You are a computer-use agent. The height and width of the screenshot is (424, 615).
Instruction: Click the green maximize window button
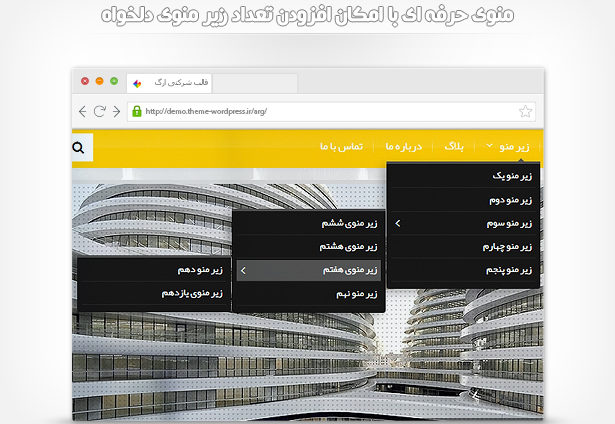click(114, 80)
